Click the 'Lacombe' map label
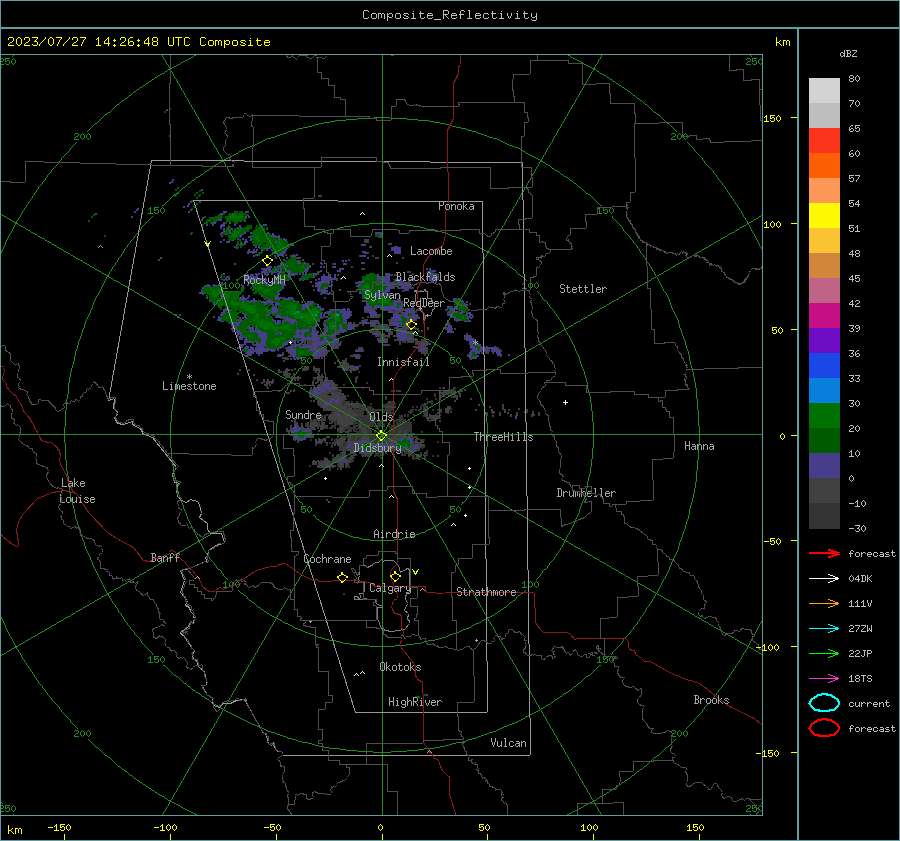 click(x=431, y=251)
